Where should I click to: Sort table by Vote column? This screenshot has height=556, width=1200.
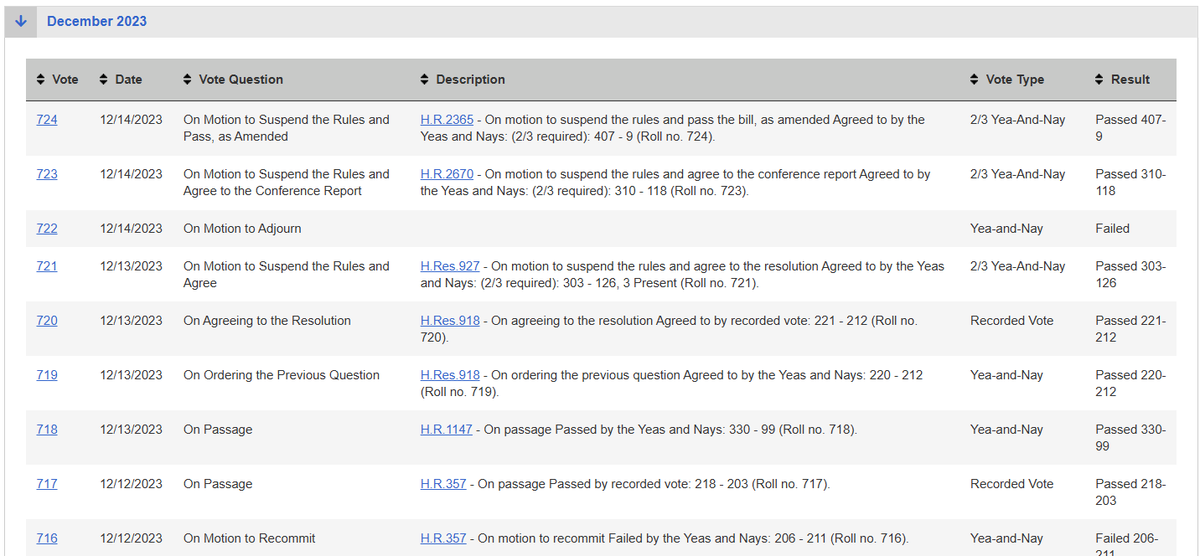pos(57,79)
